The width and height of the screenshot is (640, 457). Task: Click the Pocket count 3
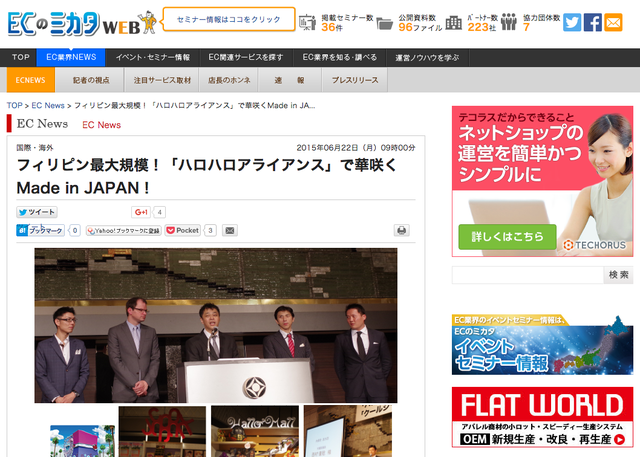[x=210, y=231]
